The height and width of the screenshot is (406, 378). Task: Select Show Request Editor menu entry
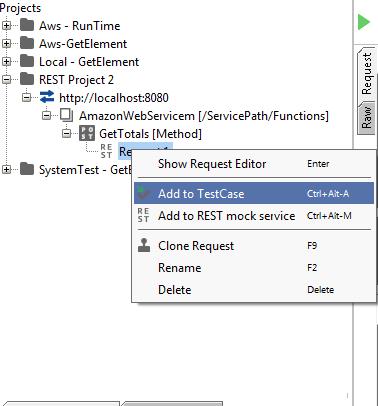click(x=254, y=164)
